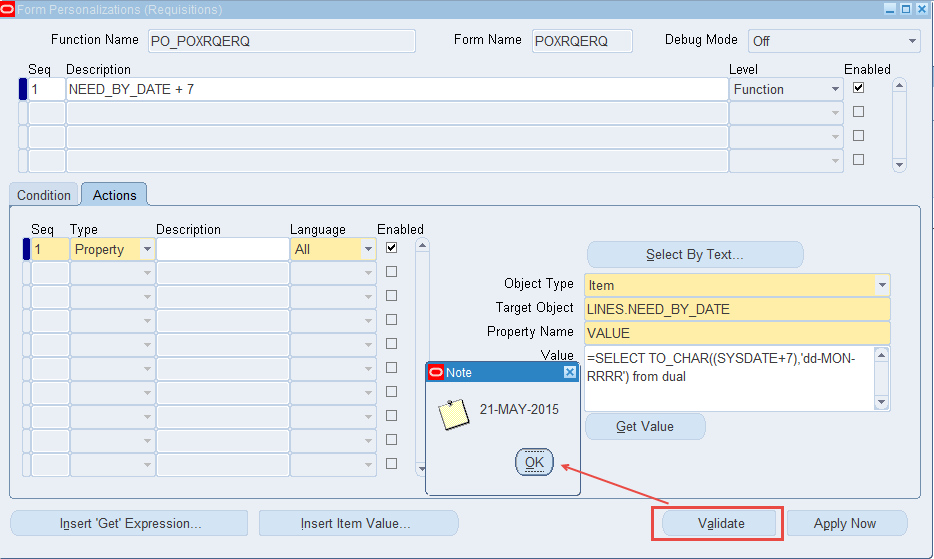Open the Object Type dropdown showing Item
The image size is (934, 559).
(882, 285)
